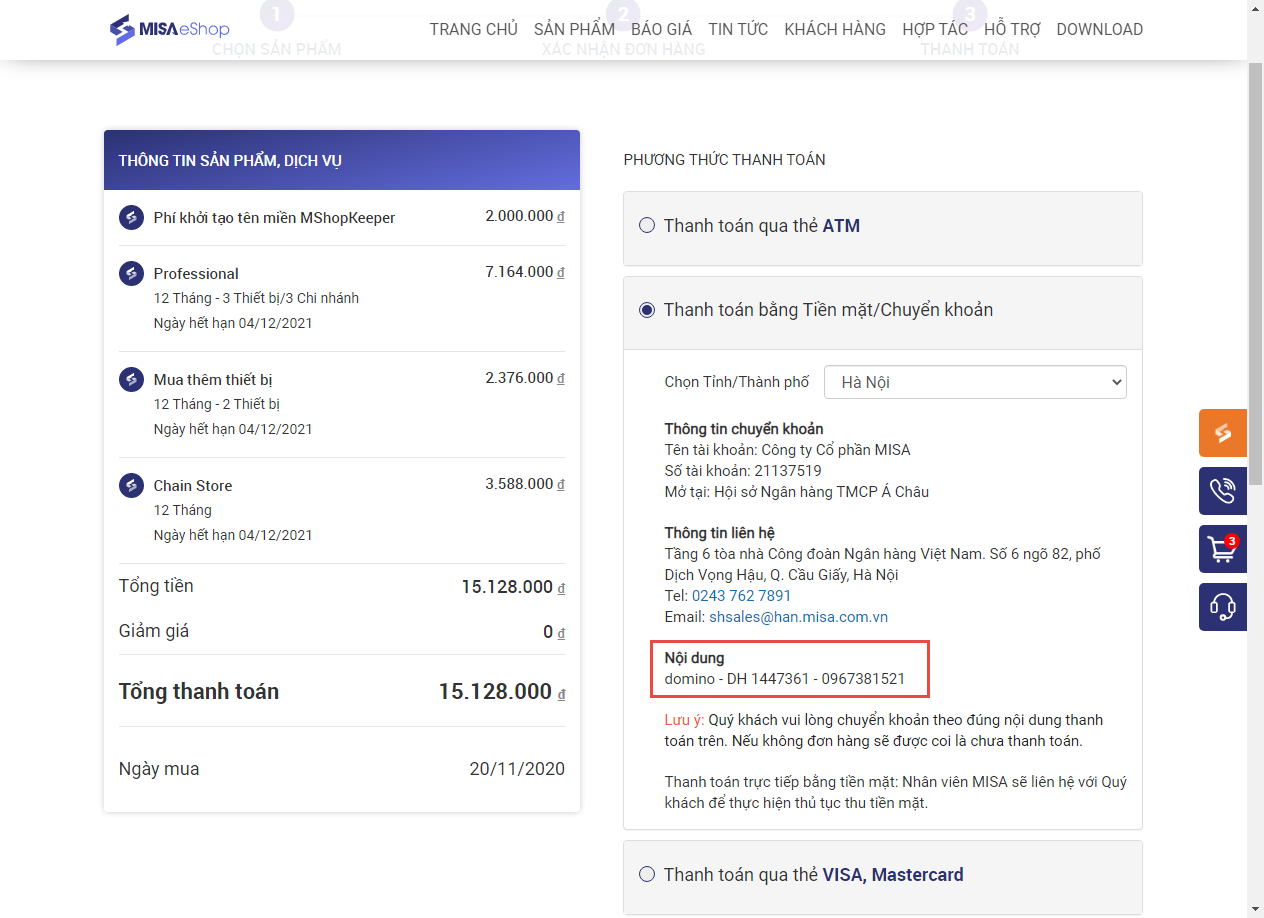Click the orange MISA floating sidebar icon

[x=1222, y=433]
